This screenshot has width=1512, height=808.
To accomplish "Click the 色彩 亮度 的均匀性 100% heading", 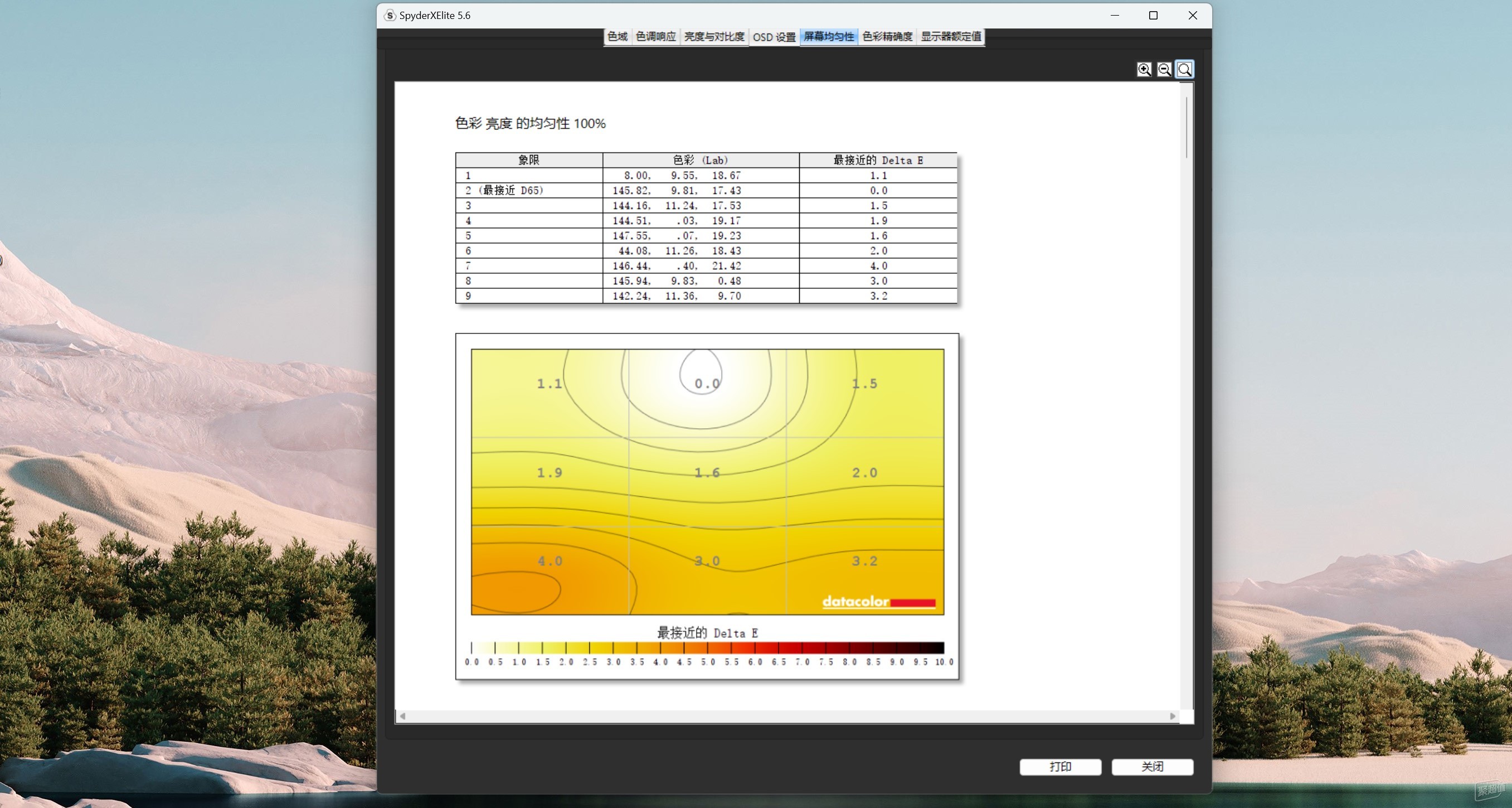I will point(530,123).
